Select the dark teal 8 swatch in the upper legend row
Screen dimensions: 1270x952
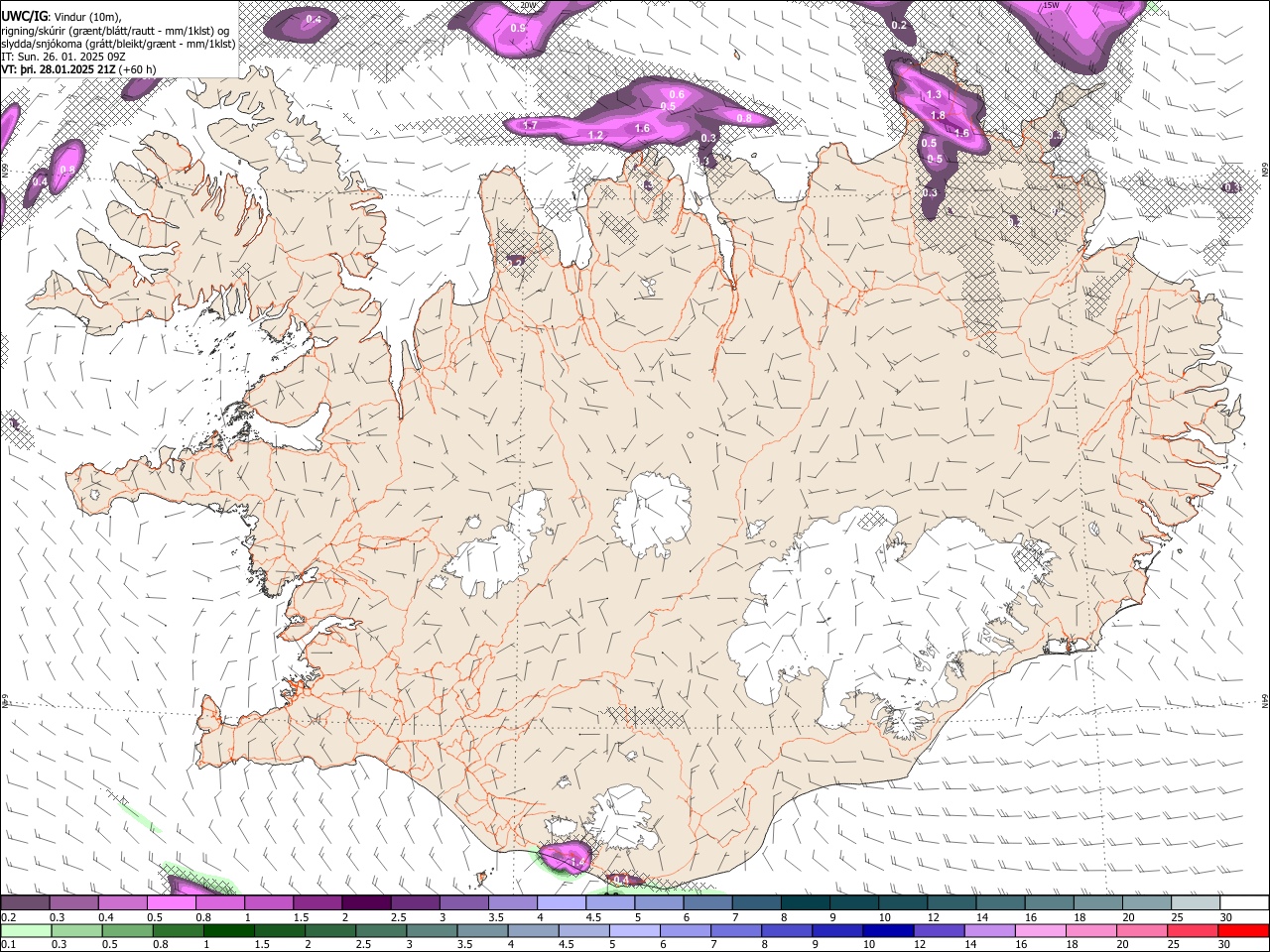[x=806, y=903]
